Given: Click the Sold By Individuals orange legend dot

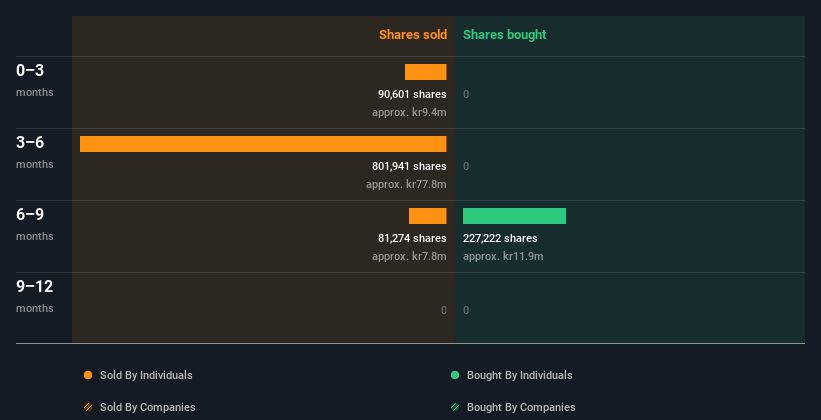Looking at the screenshot, I should (x=88, y=375).
